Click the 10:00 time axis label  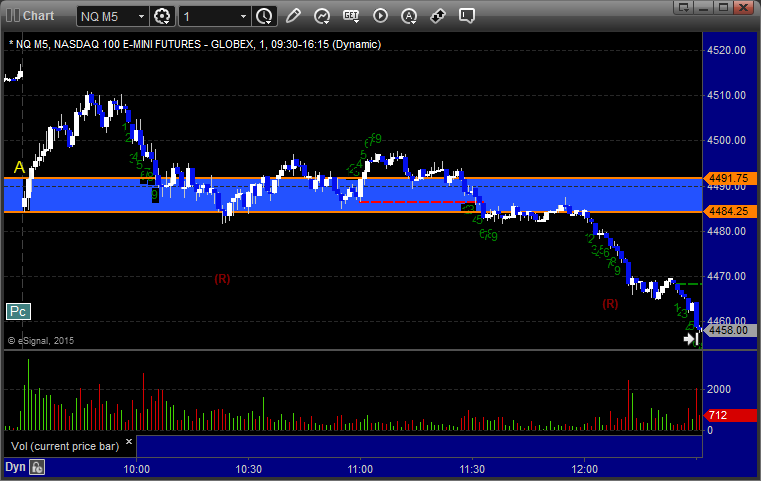click(x=136, y=469)
